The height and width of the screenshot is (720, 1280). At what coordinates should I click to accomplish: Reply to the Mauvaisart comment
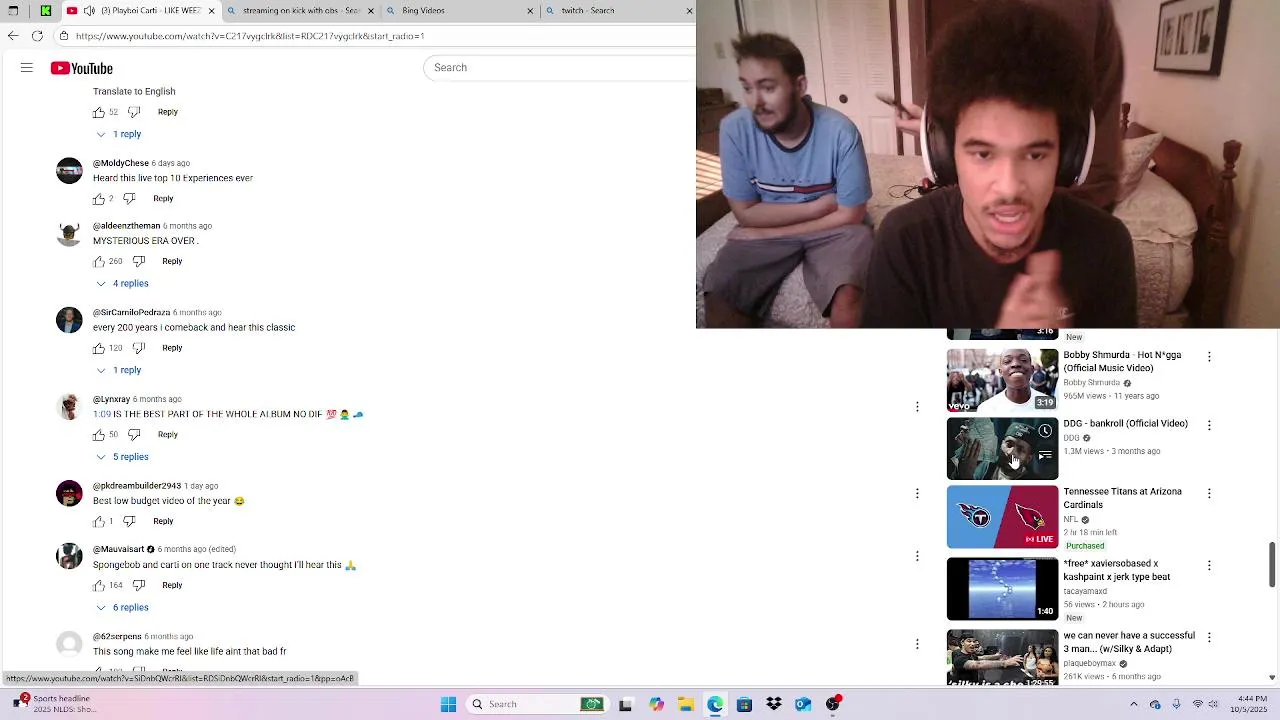pyautogui.click(x=172, y=585)
